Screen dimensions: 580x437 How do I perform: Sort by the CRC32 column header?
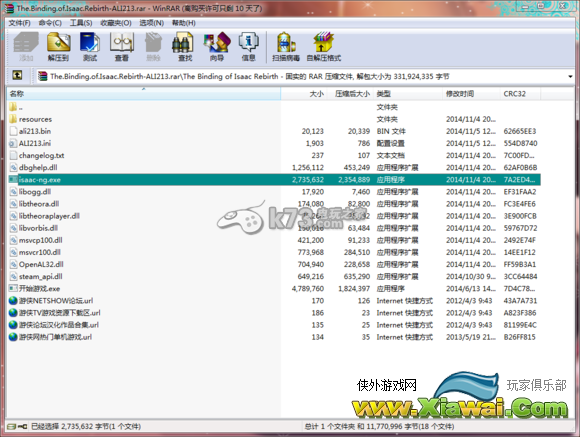pyautogui.click(x=520, y=94)
